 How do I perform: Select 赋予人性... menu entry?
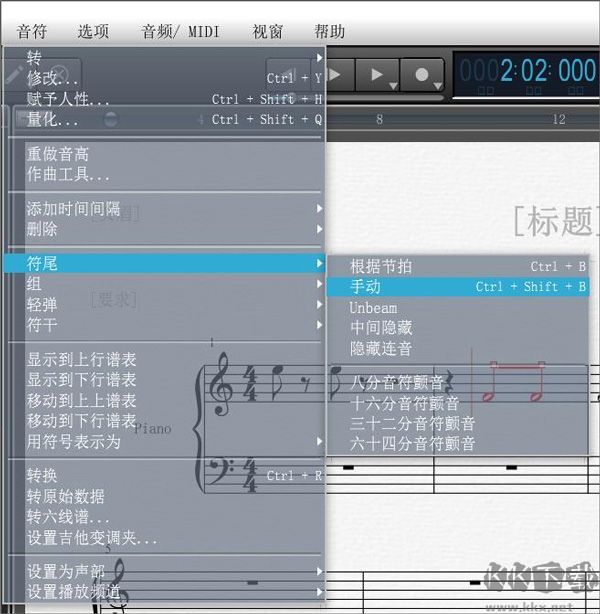(x=165, y=99)
